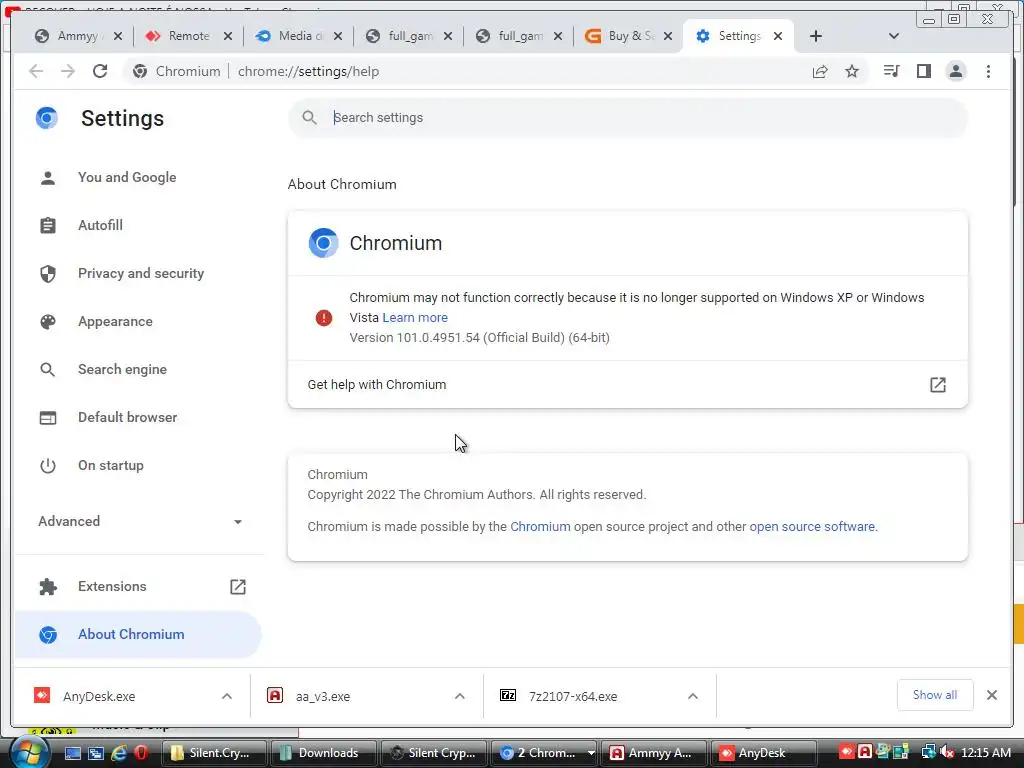Open the downloaded AnyDesk.exe file

99,697
